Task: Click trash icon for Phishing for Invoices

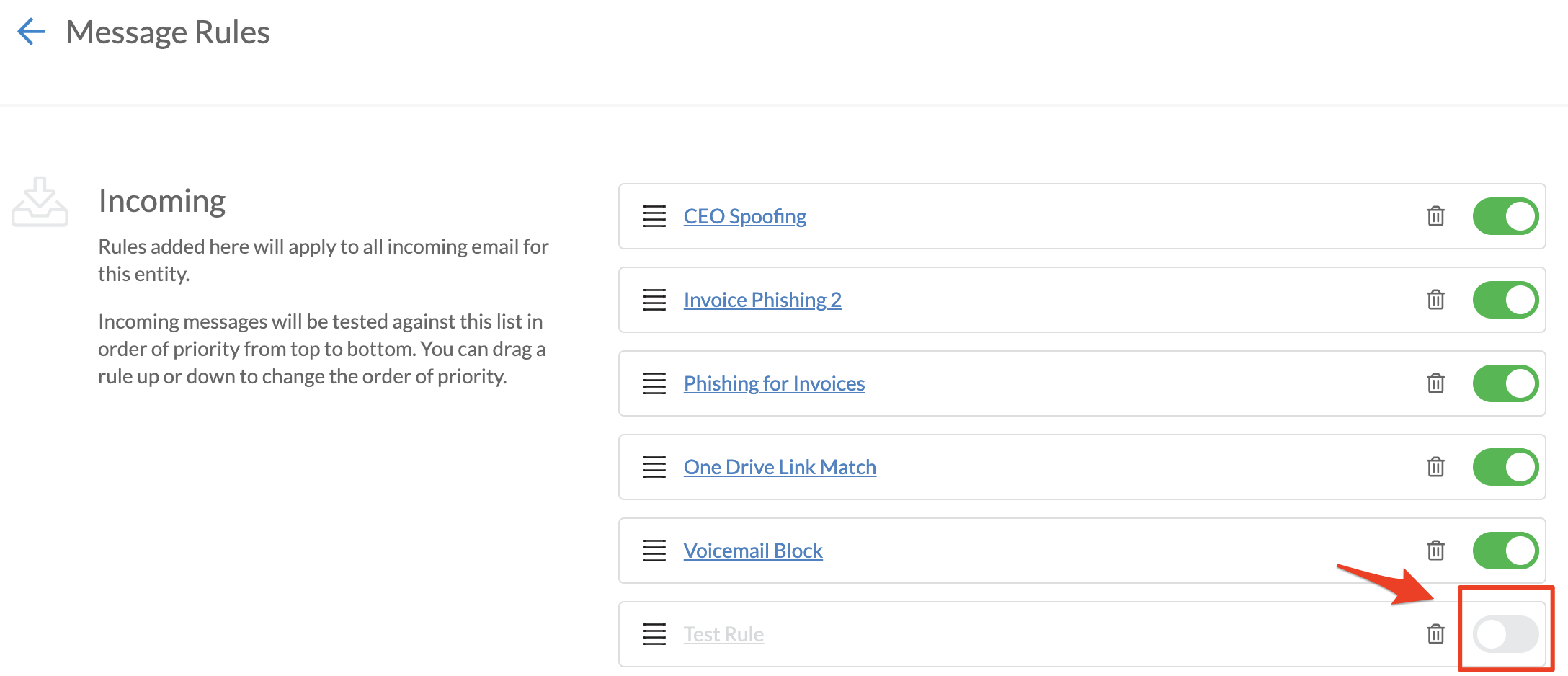Action: pos(1435,383)
